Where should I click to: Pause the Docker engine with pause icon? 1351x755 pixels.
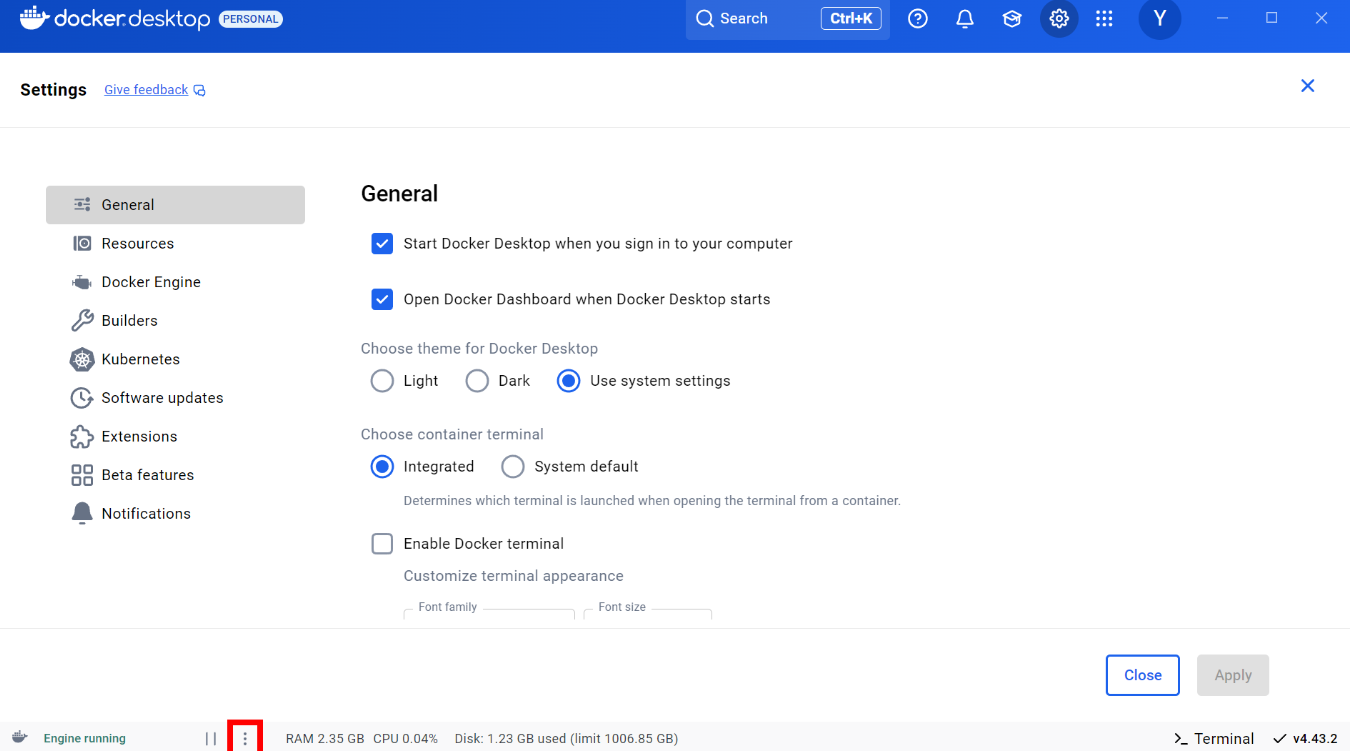pyautogui.click(x=211, y=739)
